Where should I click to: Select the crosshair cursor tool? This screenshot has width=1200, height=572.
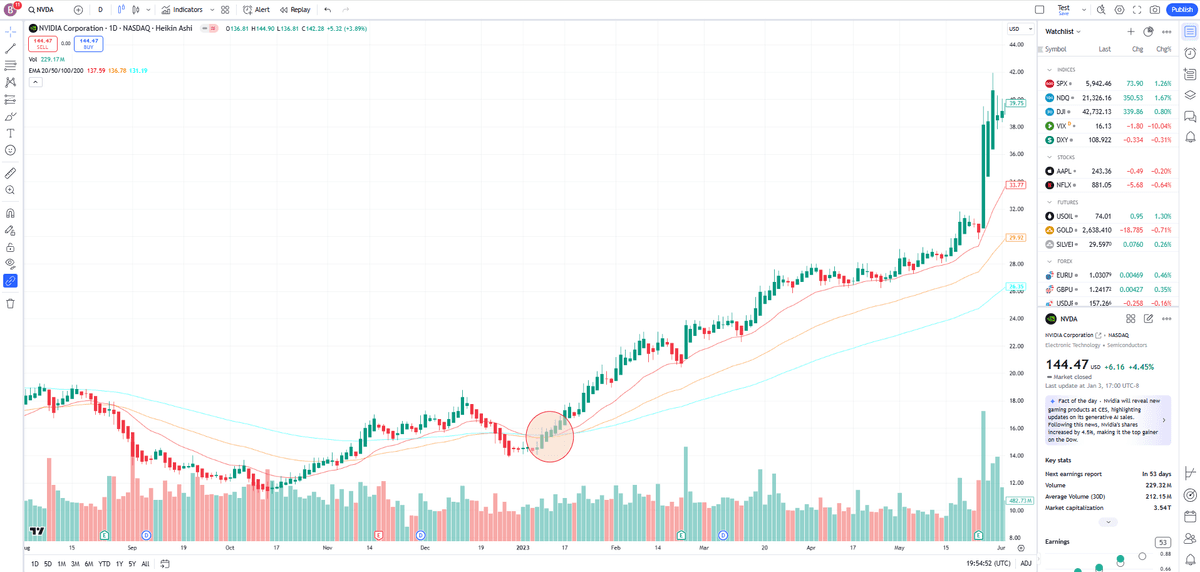(10, 31)
